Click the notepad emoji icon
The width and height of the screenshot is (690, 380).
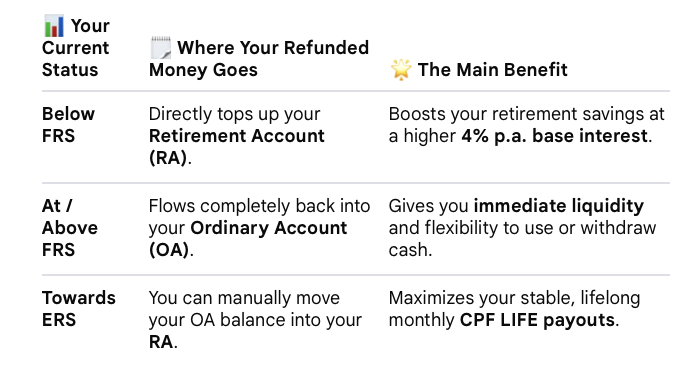[160, 48]
